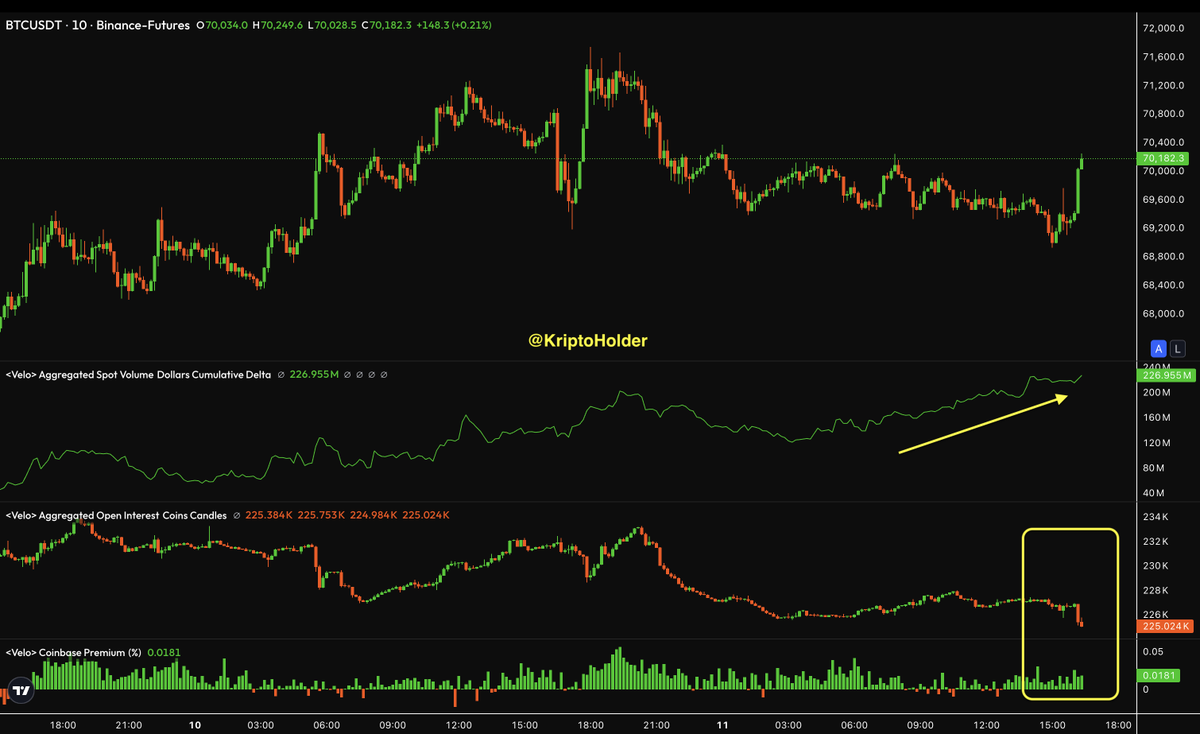The height and width of the screenshot is (734, 1200).
Task: Click the 0.0181 value in the Coinbase Premium legend
Action: click(x=164, y=652)
